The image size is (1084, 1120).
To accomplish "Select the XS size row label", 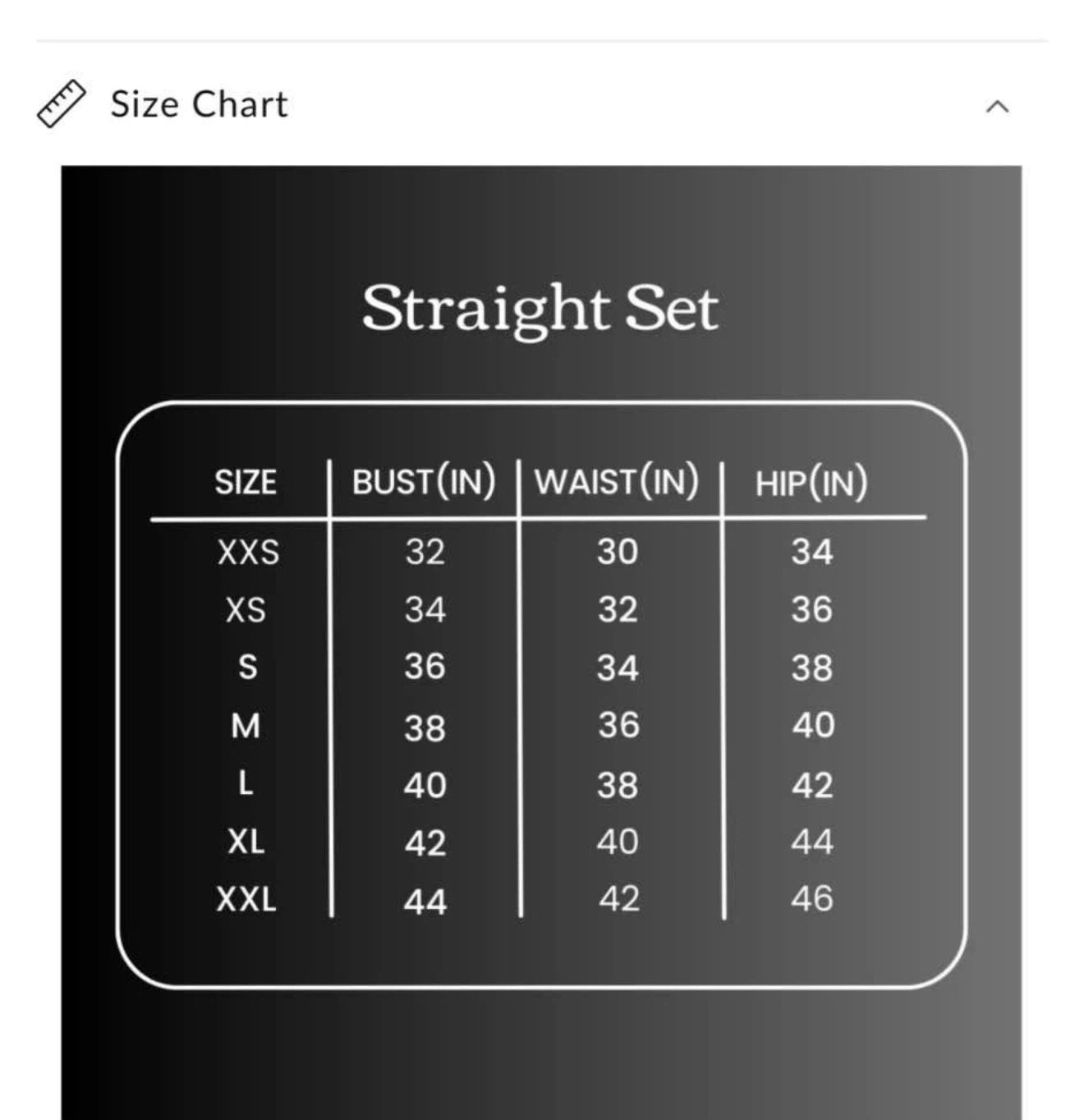I will pyautogui.click(x=246, y=610).
